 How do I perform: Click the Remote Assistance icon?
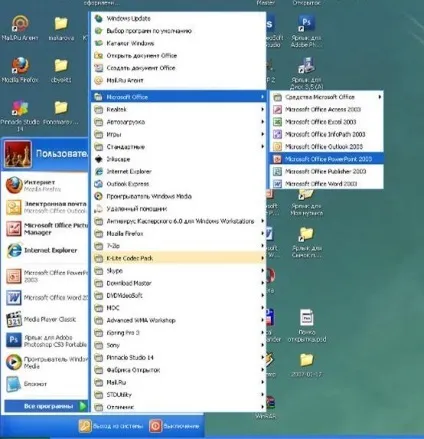[x=98, y=209]
